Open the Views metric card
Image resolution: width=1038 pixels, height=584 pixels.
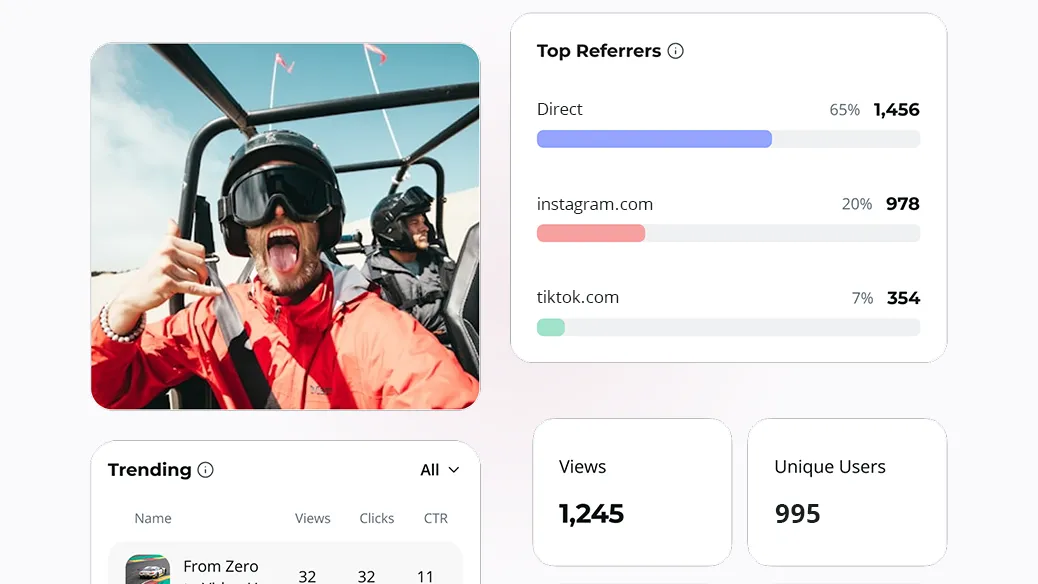(632, 492)
